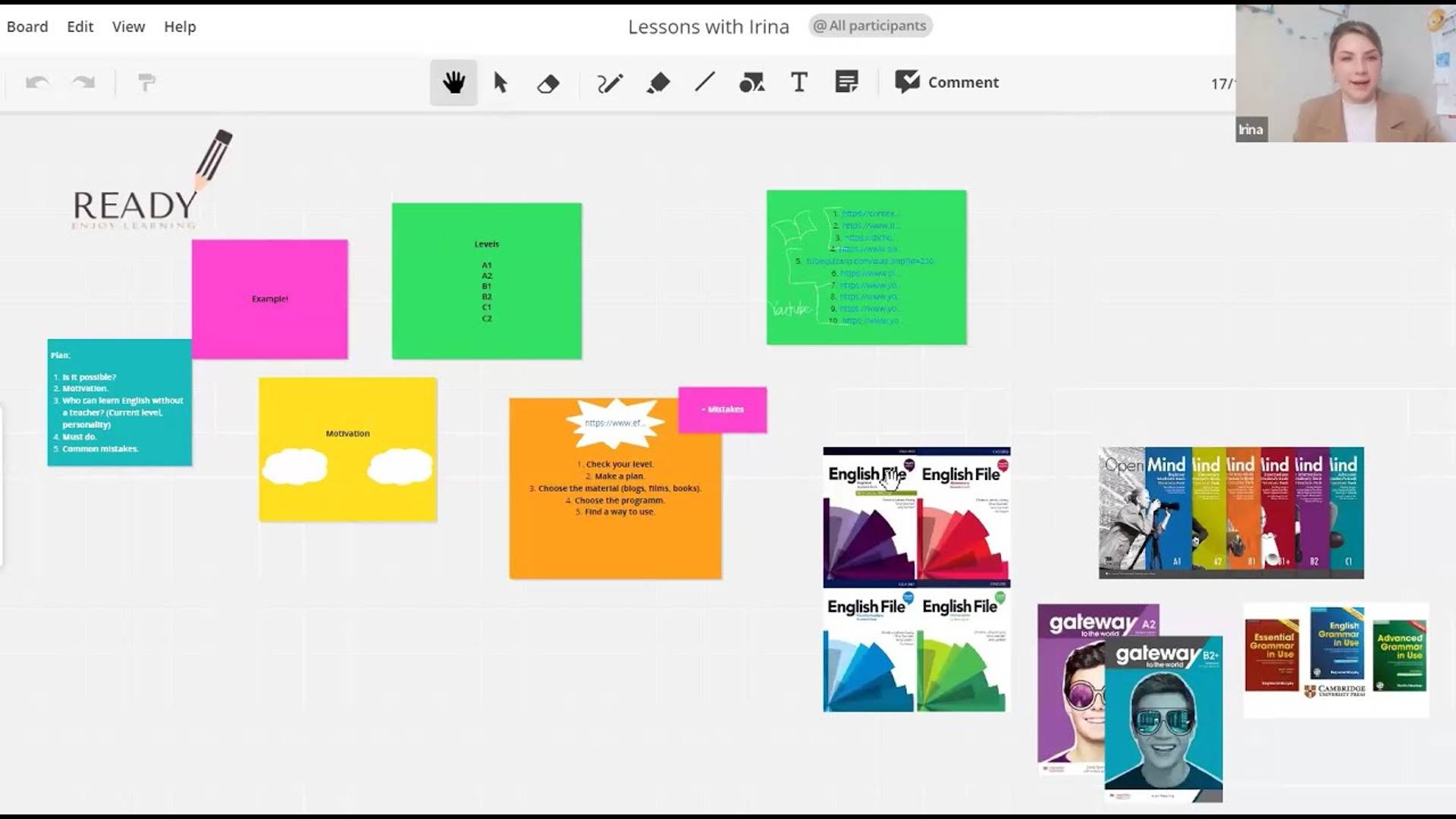Click the Comment button
This screenshot has height=819, width=1456.
click(947, 82)
